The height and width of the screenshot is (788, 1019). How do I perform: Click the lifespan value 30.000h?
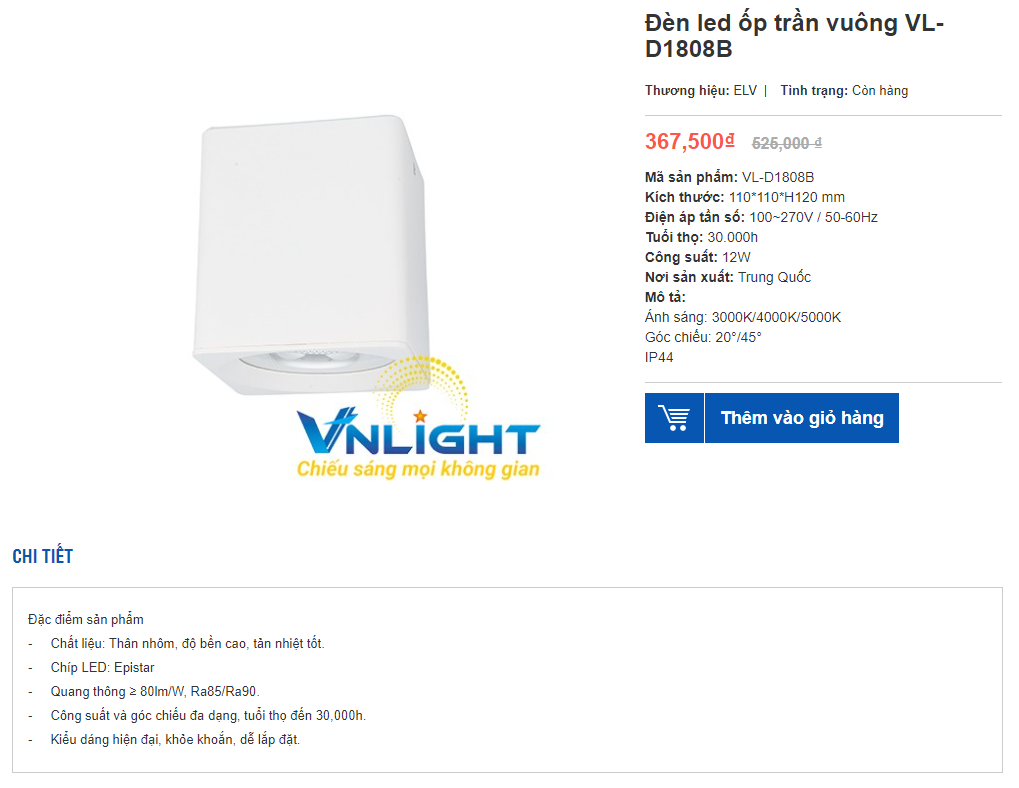pos(733,237)
